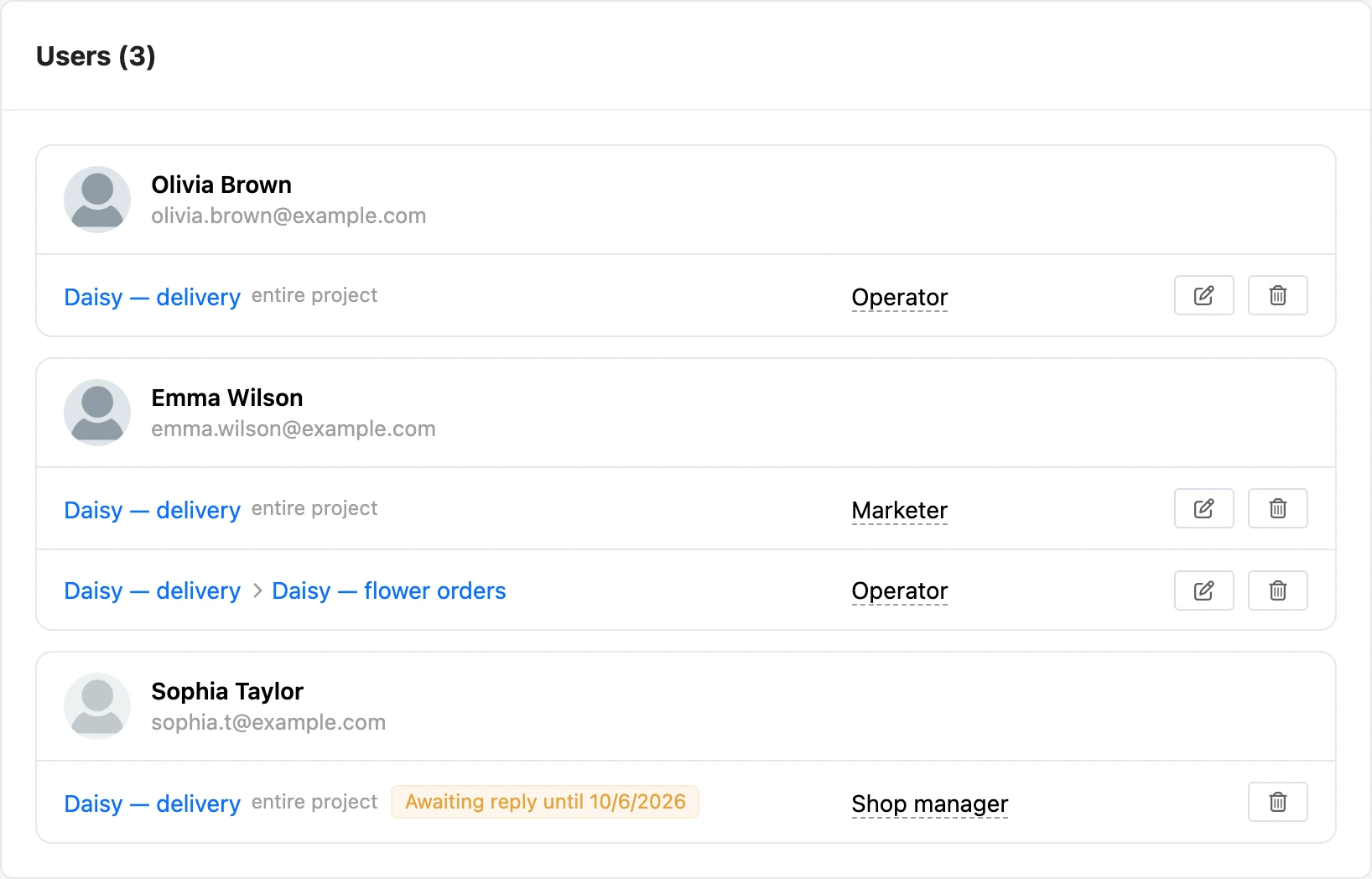This screenshot has height=879, width=1372.
Task: Delete Olivia Brown's Operator access
Action: click(1277, 295)
